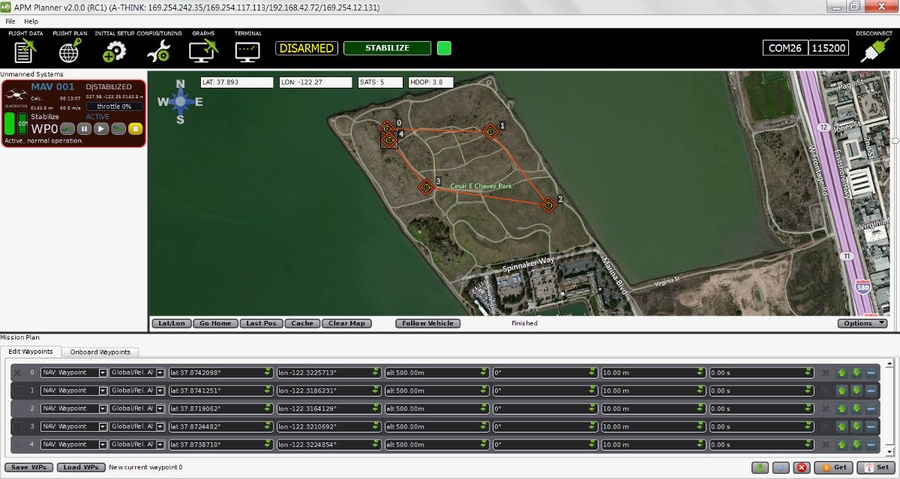
Task: Click the Save WPs button
Action: [29, 467]
